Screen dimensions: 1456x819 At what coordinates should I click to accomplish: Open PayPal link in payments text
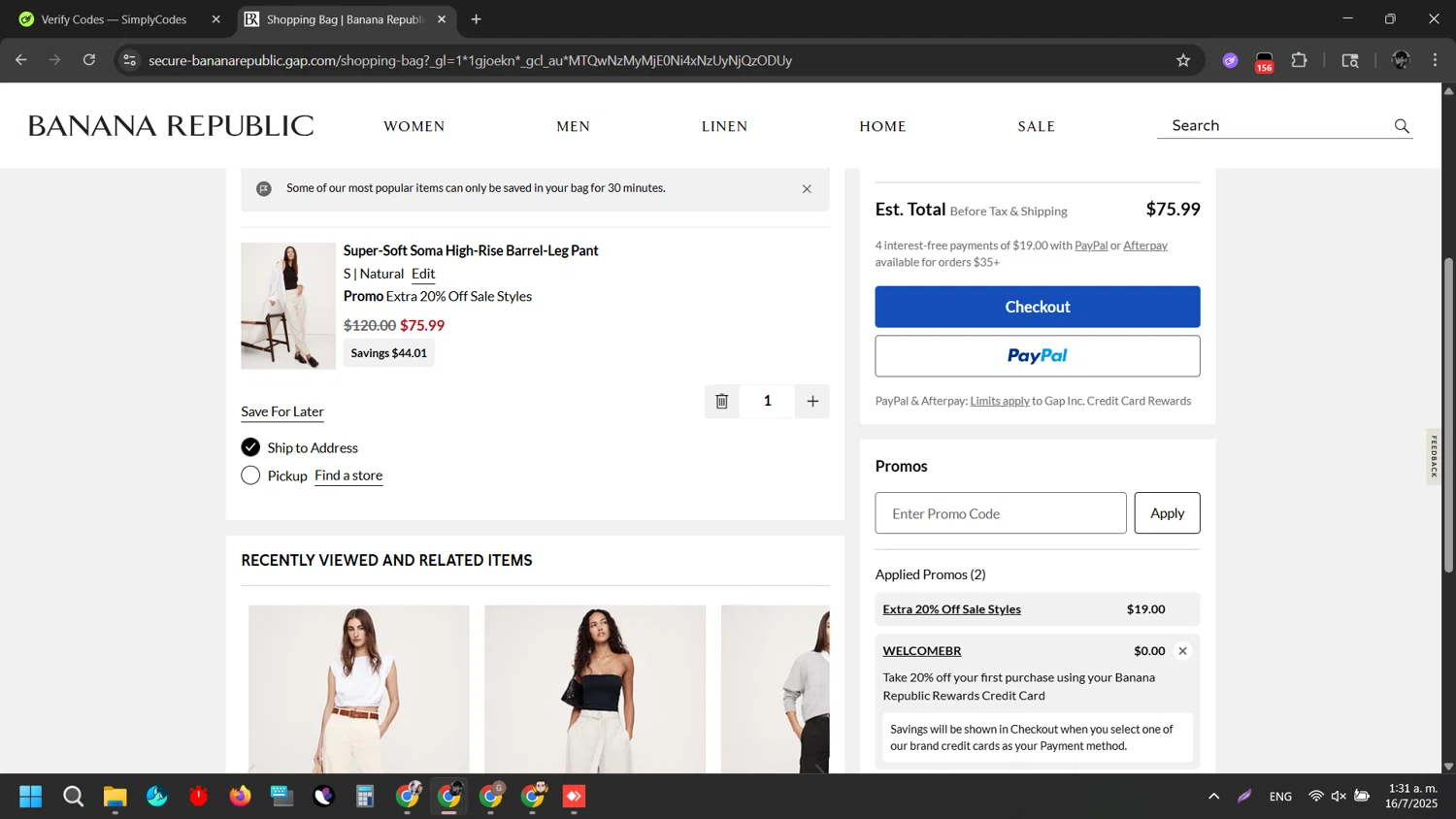pyautogui.click(x=1091, y=246)
